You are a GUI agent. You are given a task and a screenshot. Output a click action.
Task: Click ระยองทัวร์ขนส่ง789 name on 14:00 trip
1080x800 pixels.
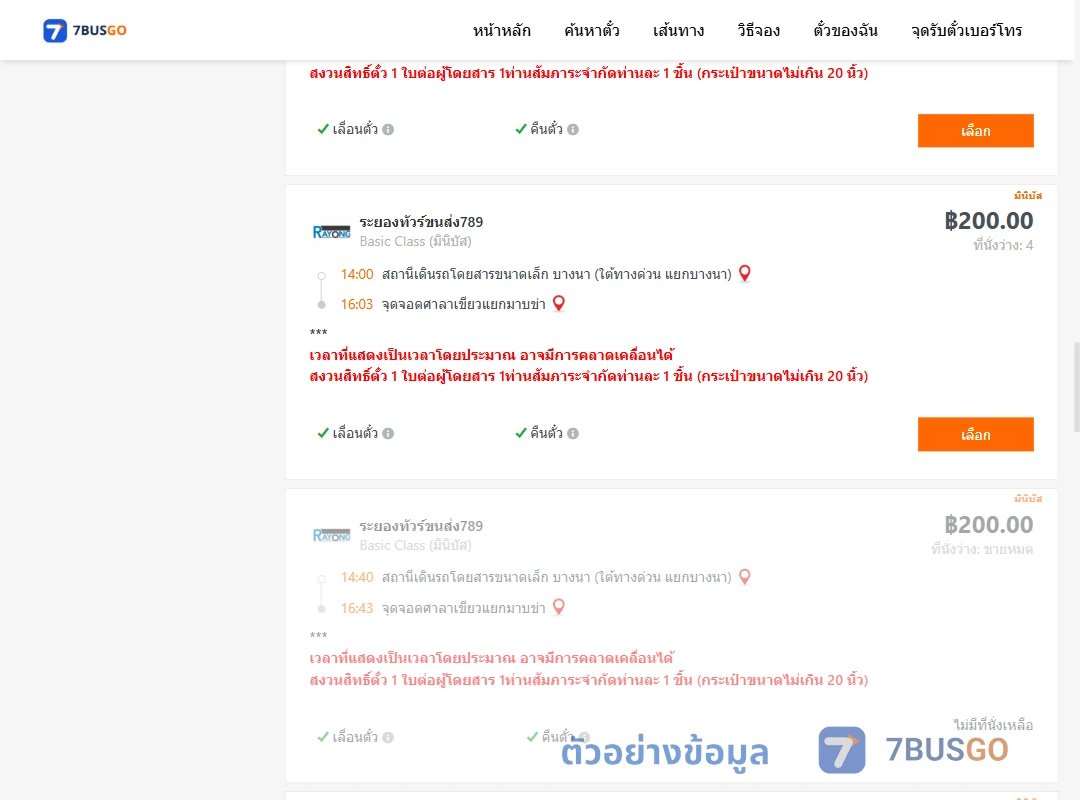[x=421, y=222]
